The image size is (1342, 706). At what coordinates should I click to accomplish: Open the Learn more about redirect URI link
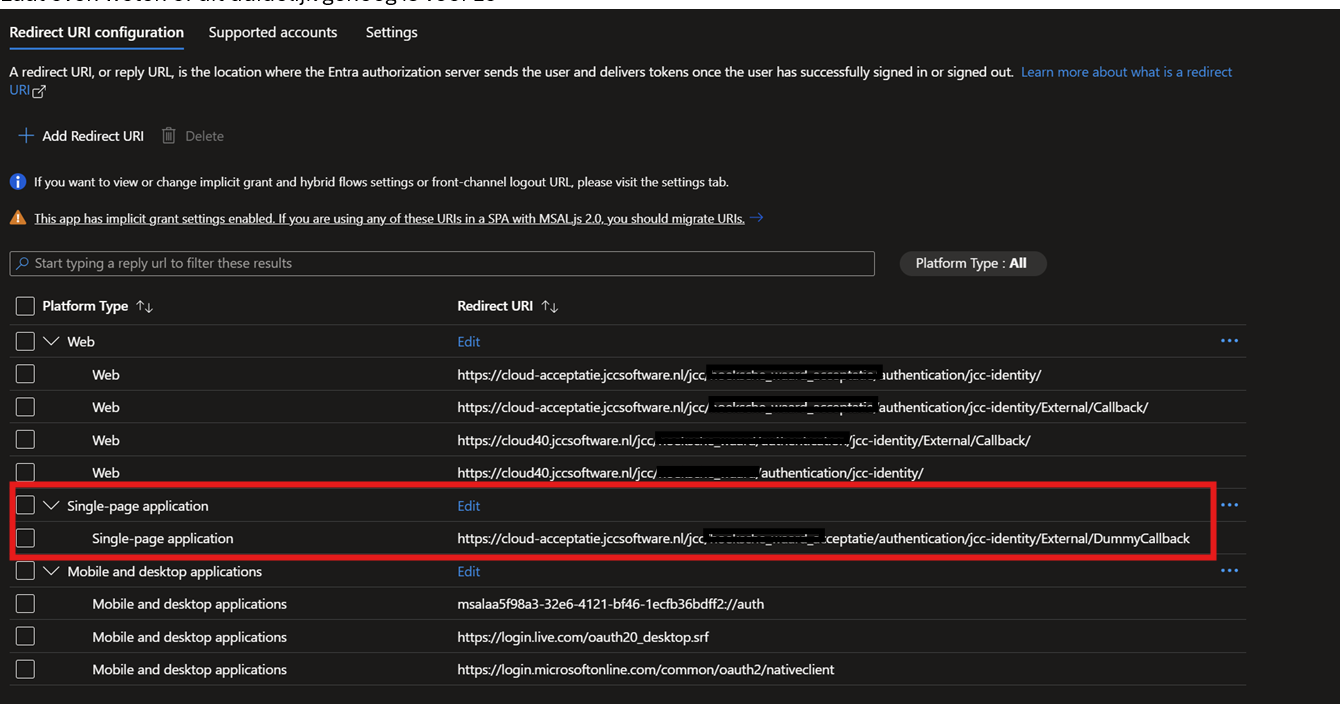tap(1126, 71)
